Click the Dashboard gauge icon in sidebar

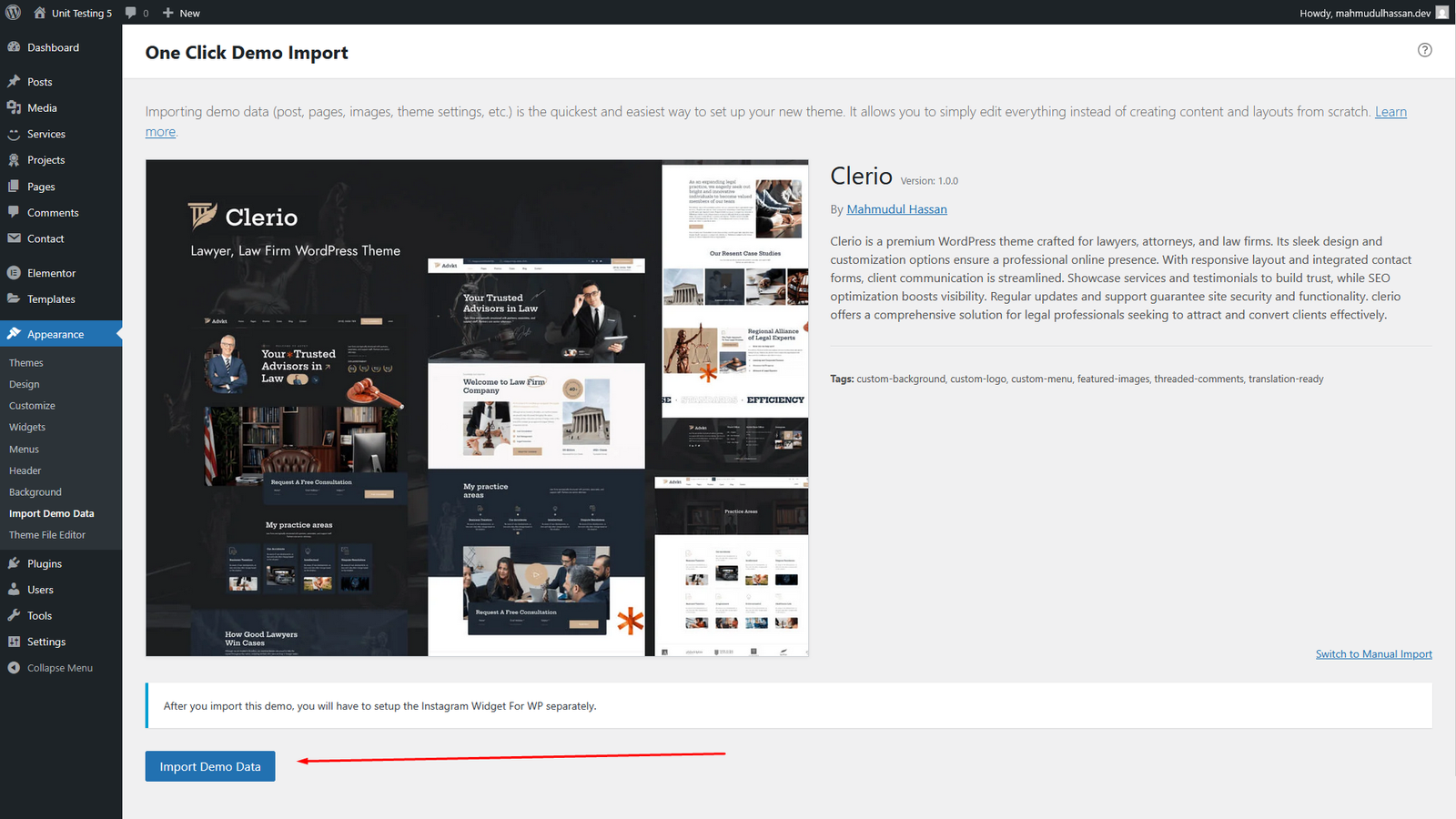click(14, 47)
